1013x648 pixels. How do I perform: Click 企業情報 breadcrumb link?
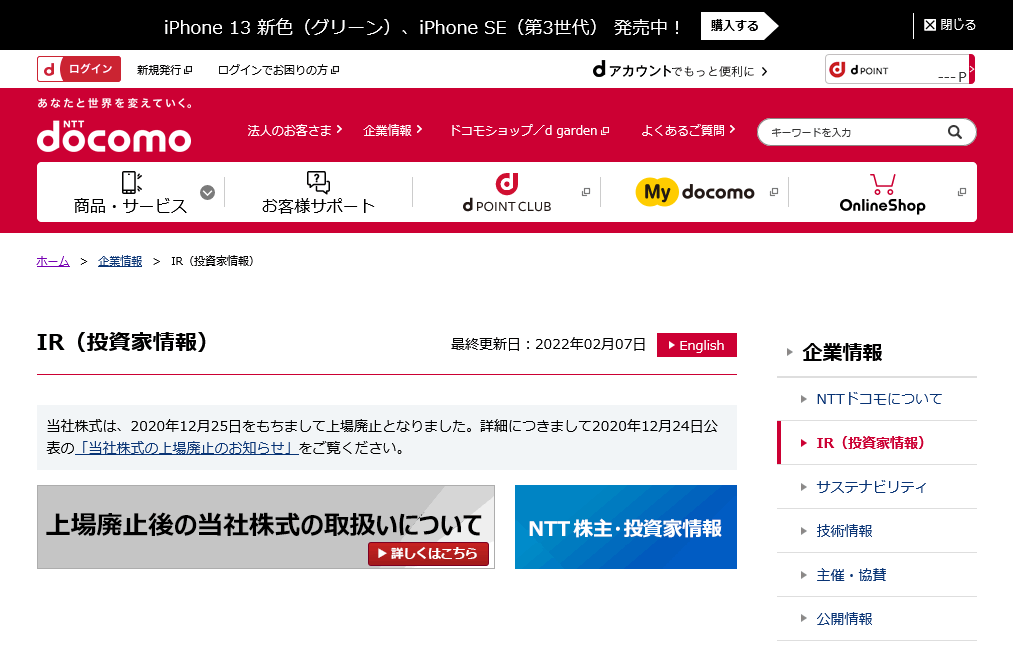pos(120,261)
